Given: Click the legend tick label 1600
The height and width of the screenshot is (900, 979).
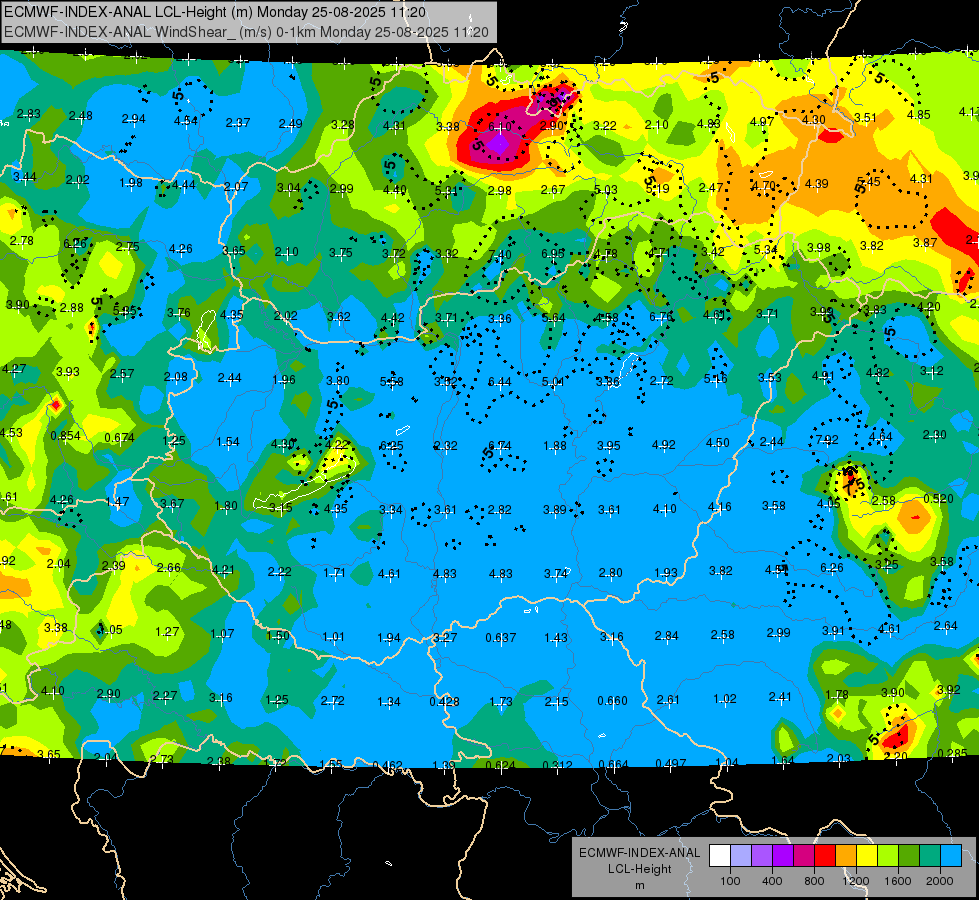Looking at the screenshot, I should click(x=898, y=881).
